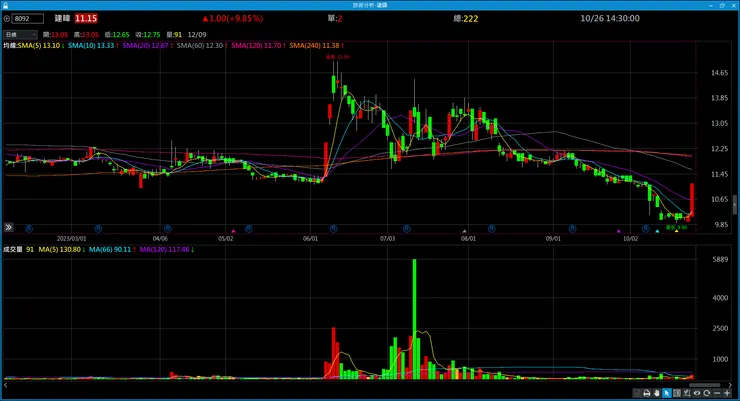740x401 pixels.
Task: Click the axis settings icon in bottom toolbar
Action: pyautogui.click(x=687, y=393)
